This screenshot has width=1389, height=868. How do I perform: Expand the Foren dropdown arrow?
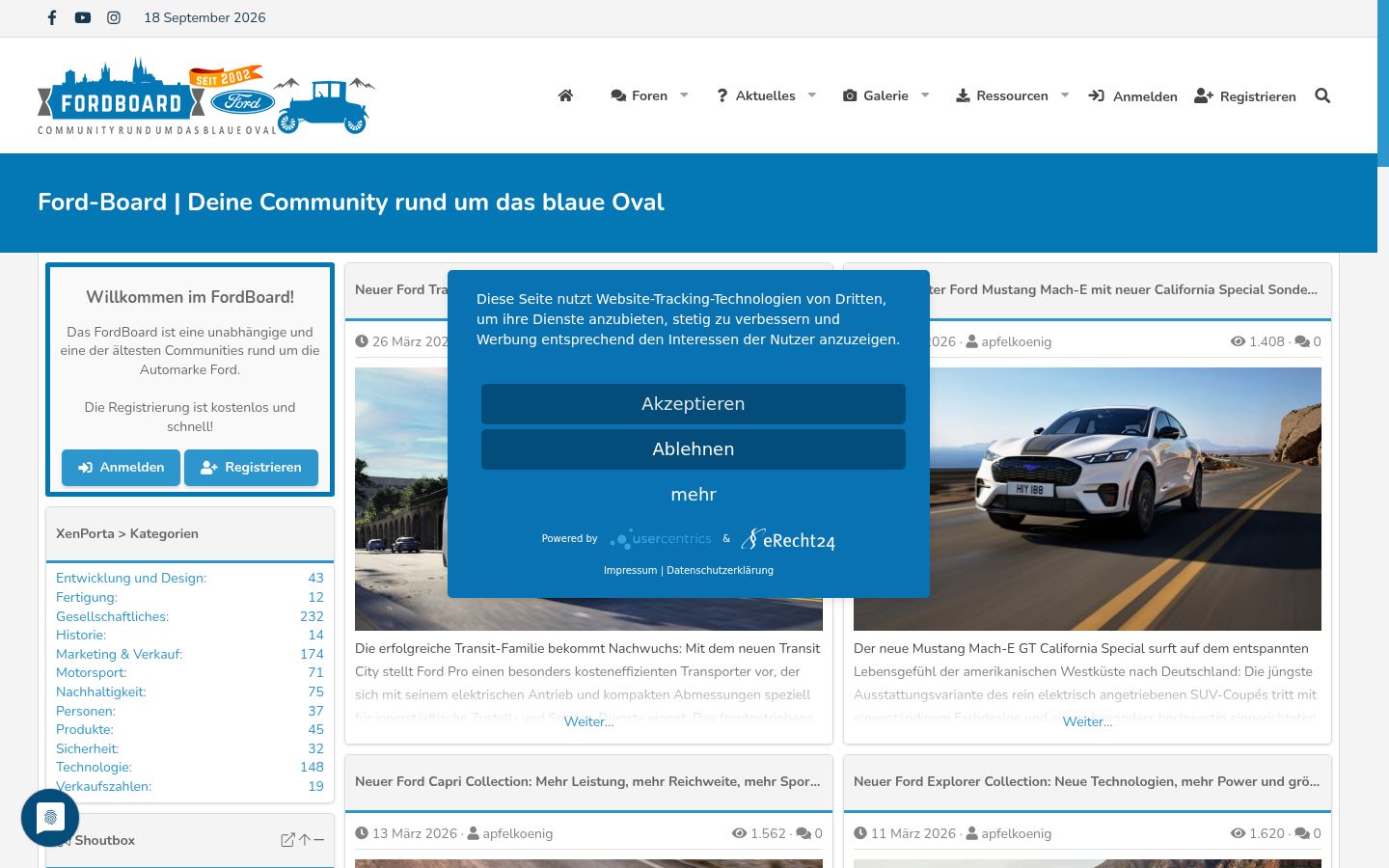coord(684,95)
